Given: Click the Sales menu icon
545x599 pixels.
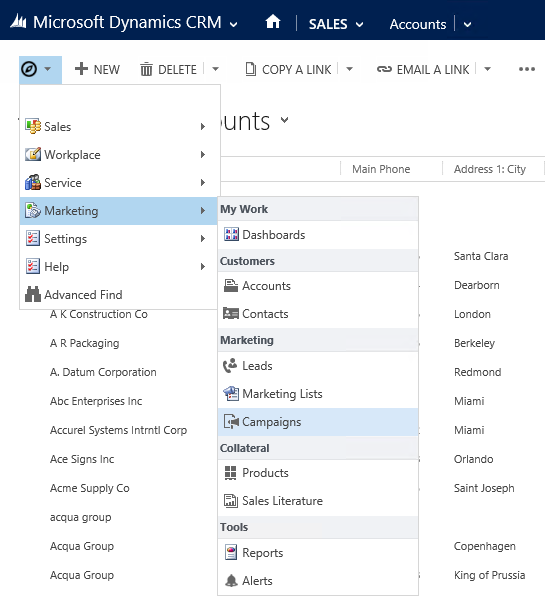Looking at the screenshot, I should pyautogui.click(x=33, y=126).
